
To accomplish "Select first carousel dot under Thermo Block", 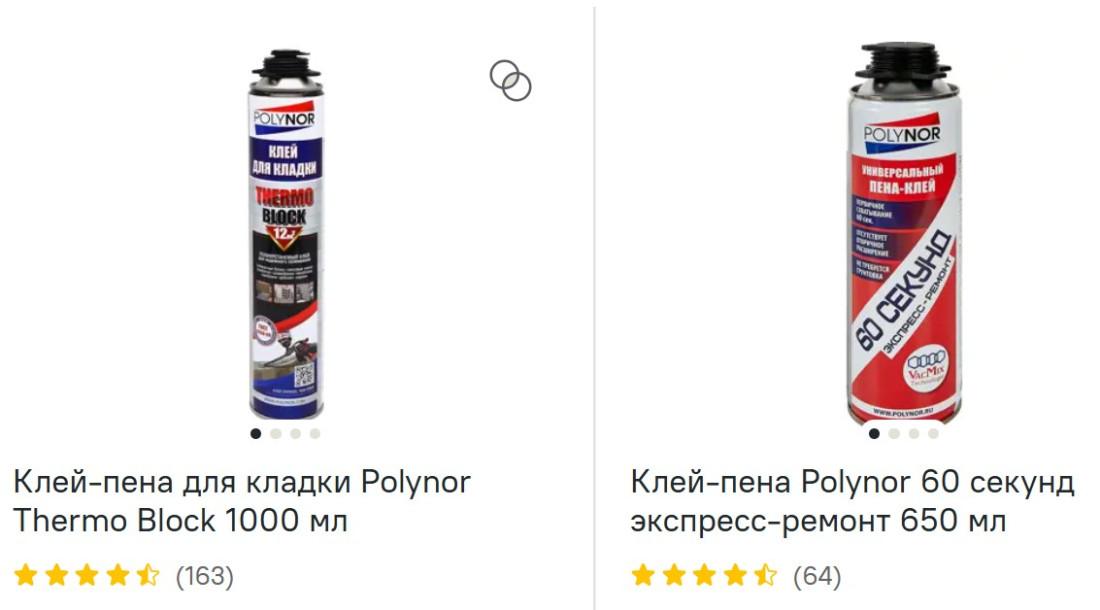I will (x=256, y=433).
